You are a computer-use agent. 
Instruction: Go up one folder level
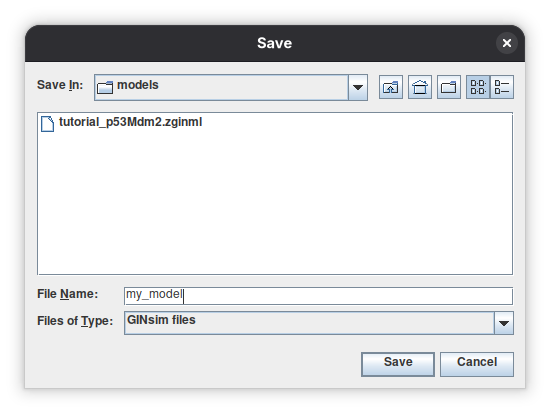pyautogui.click(x=391, y=87)
